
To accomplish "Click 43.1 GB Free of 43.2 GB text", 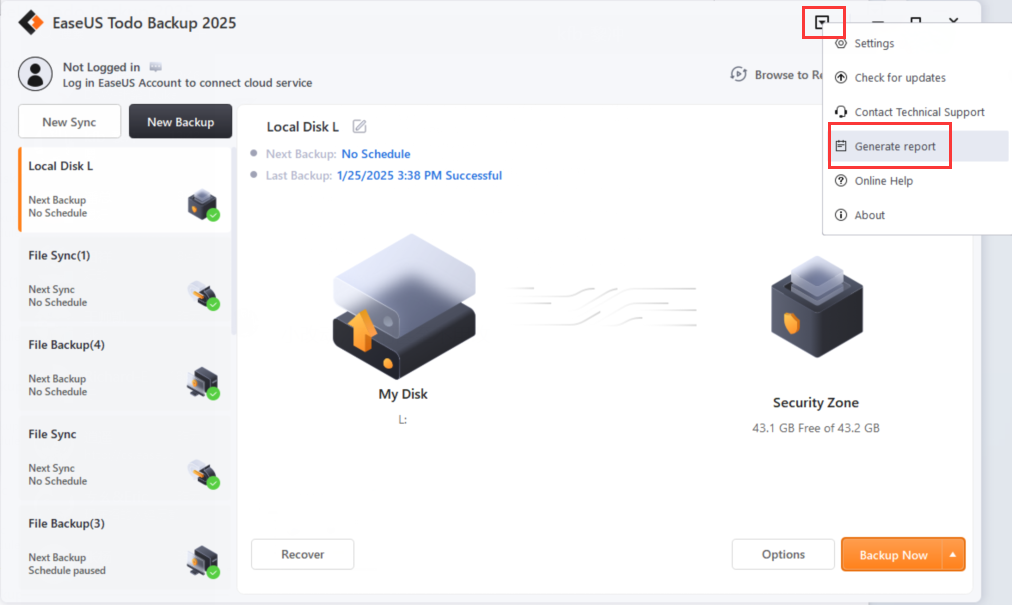I will click(816, 428).
